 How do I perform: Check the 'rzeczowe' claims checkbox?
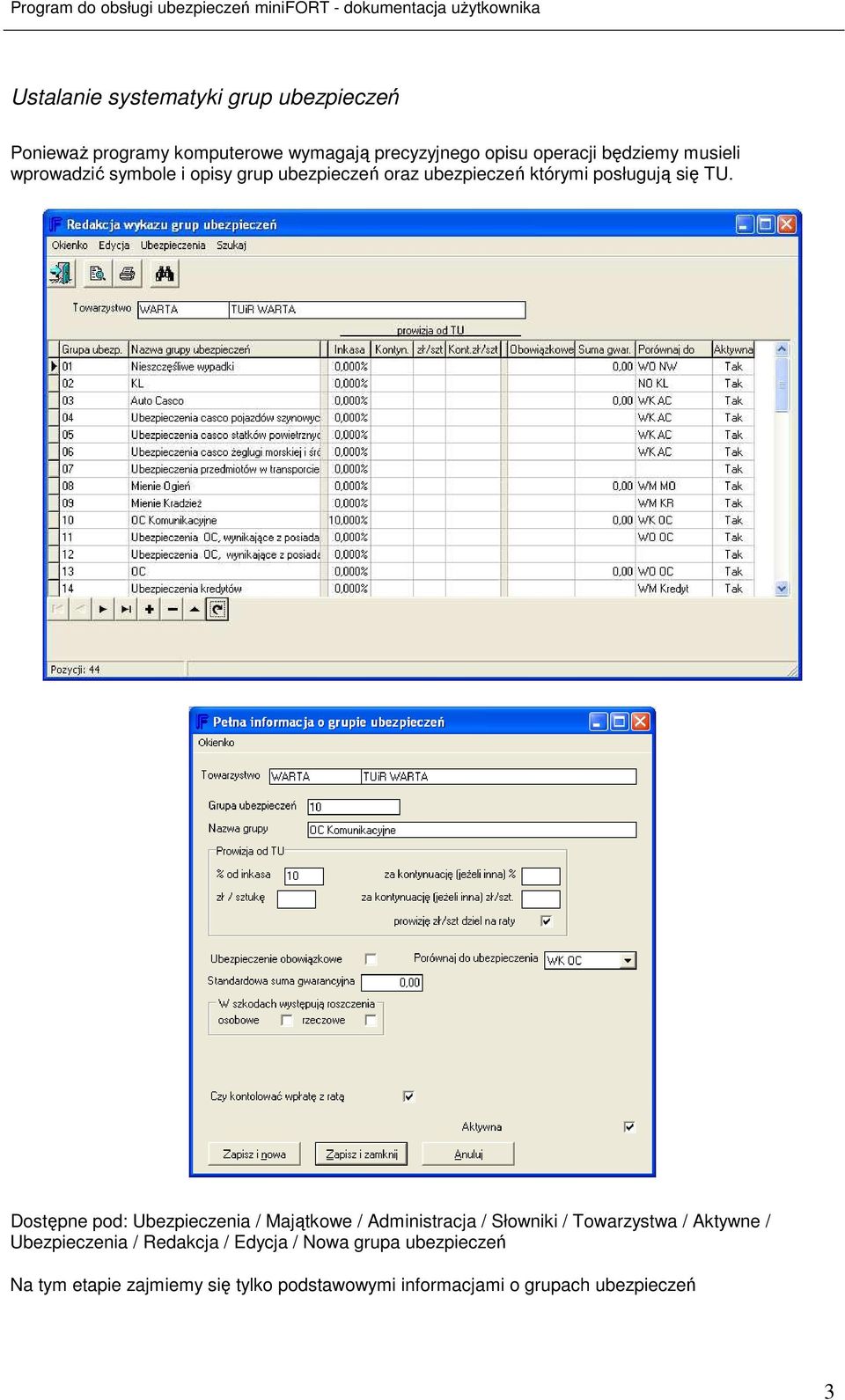[x=371, y=1021]
